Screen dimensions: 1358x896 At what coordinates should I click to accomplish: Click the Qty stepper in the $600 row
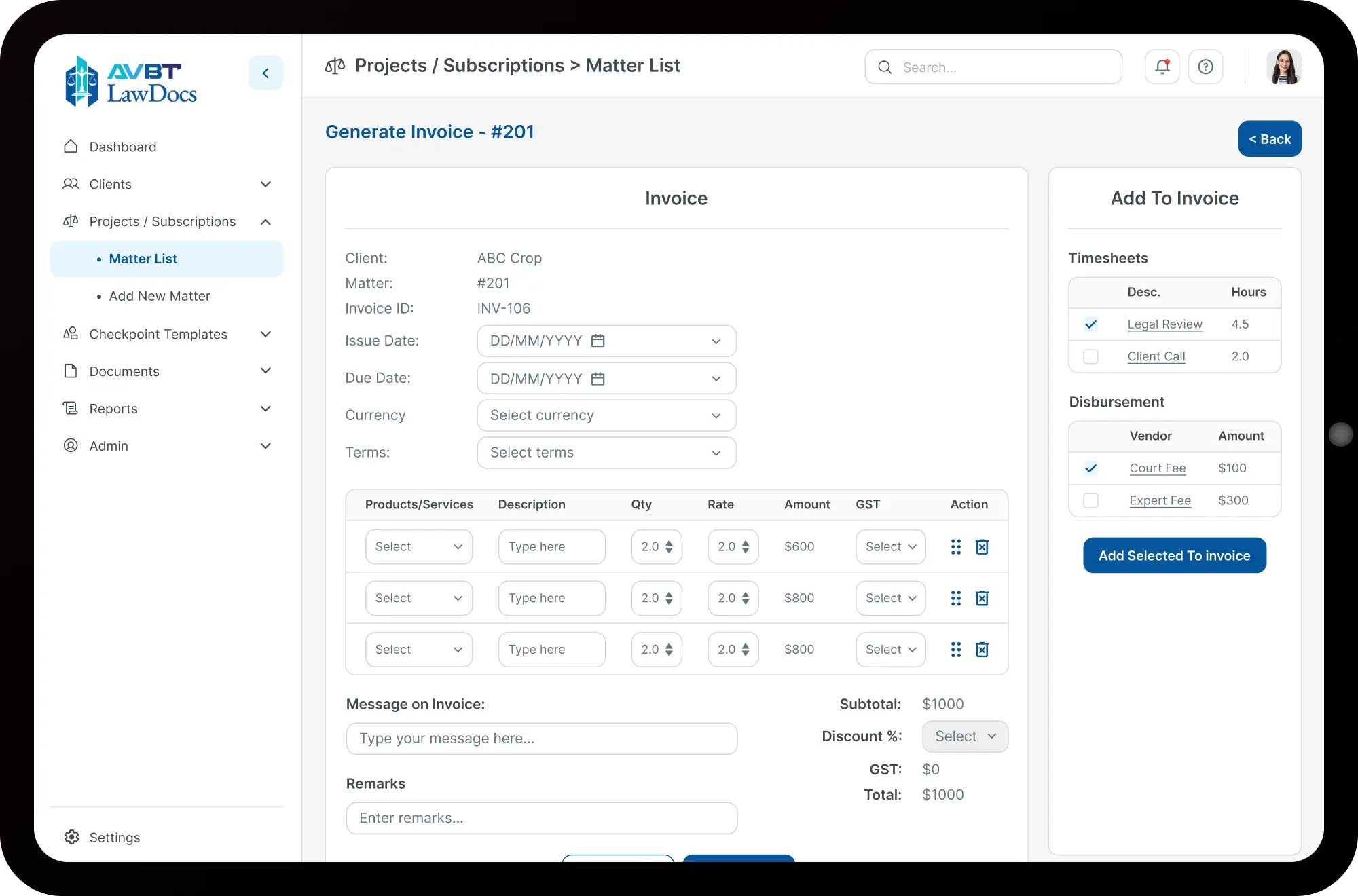coord(669,547)
